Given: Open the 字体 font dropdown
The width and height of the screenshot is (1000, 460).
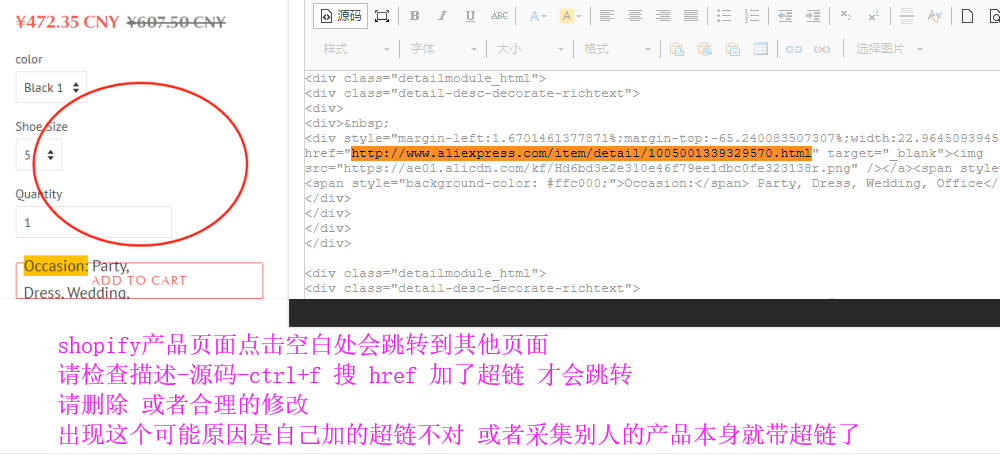Looking at the screenshot, I should (x=443, y=49).
